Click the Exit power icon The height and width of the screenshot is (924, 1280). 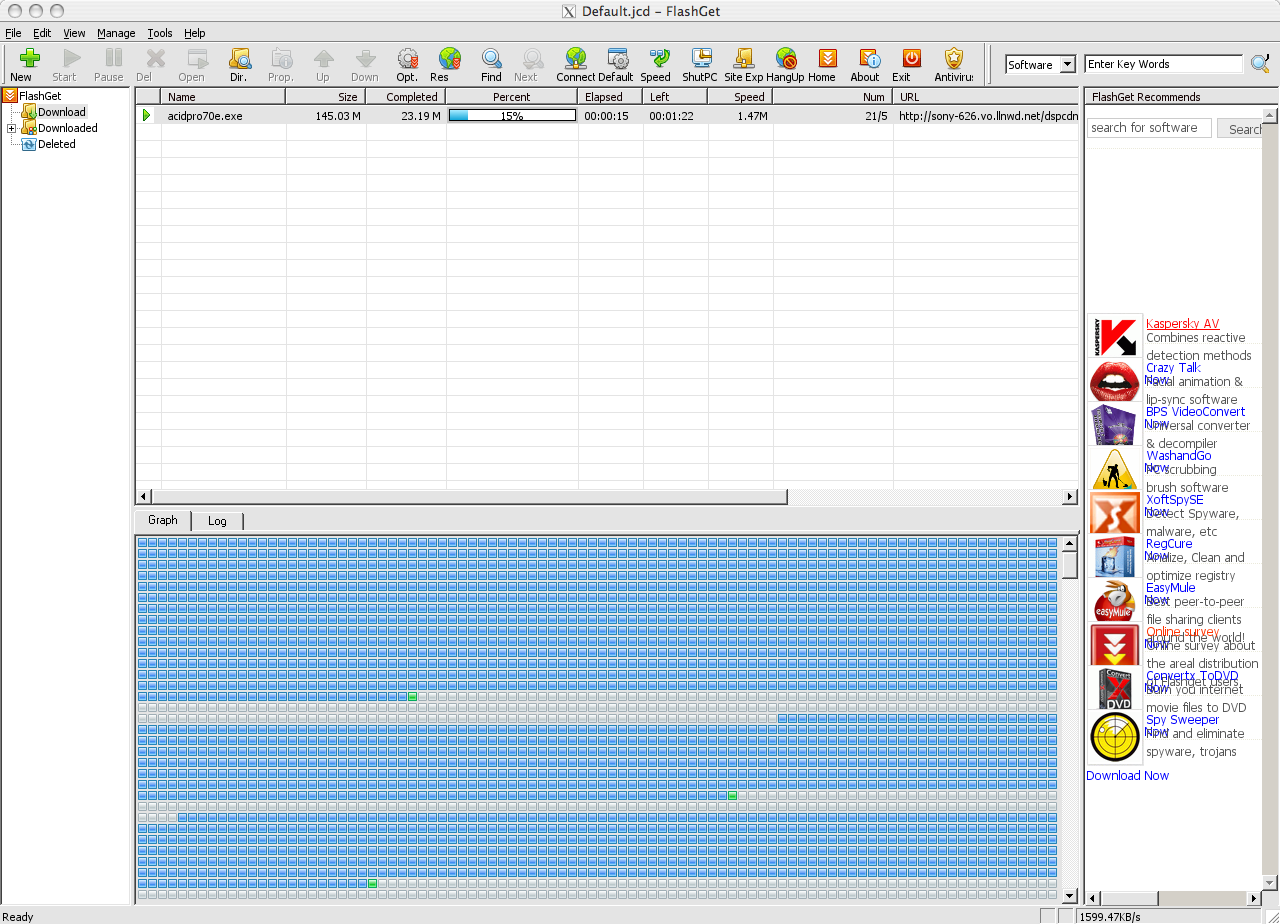[910, 60]
